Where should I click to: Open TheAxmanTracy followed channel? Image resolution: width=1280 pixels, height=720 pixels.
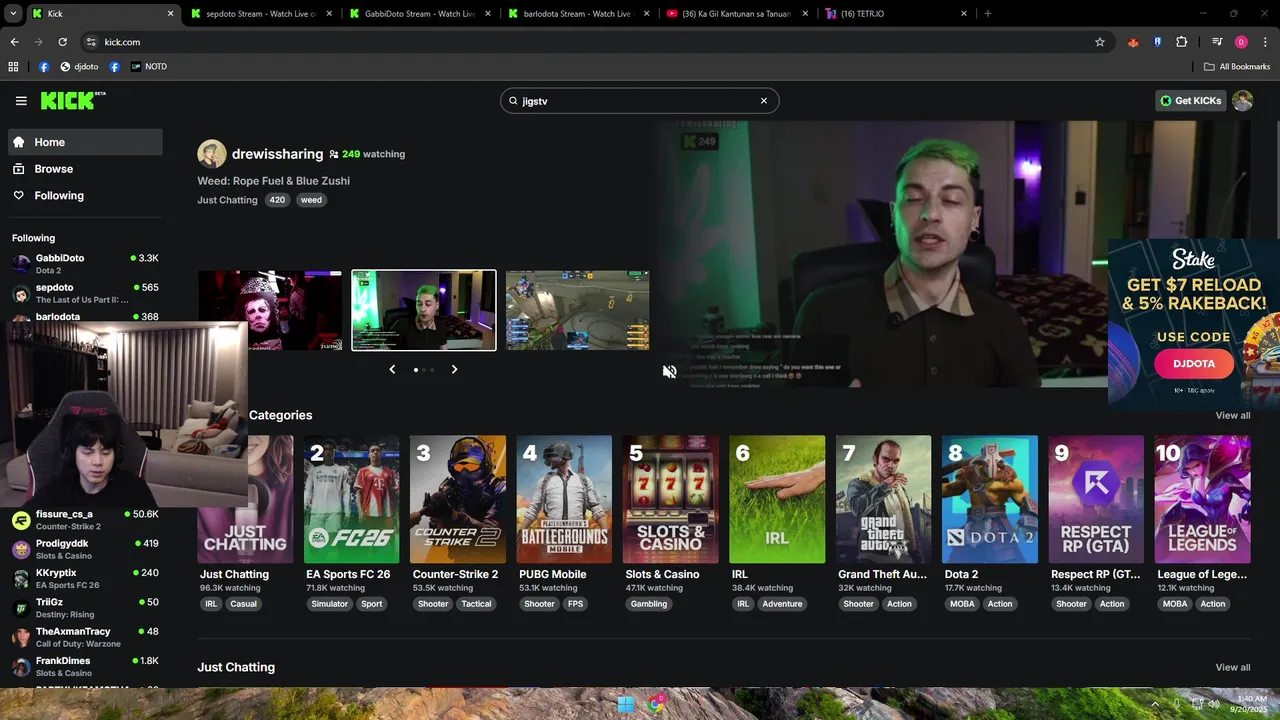point(85,637)
